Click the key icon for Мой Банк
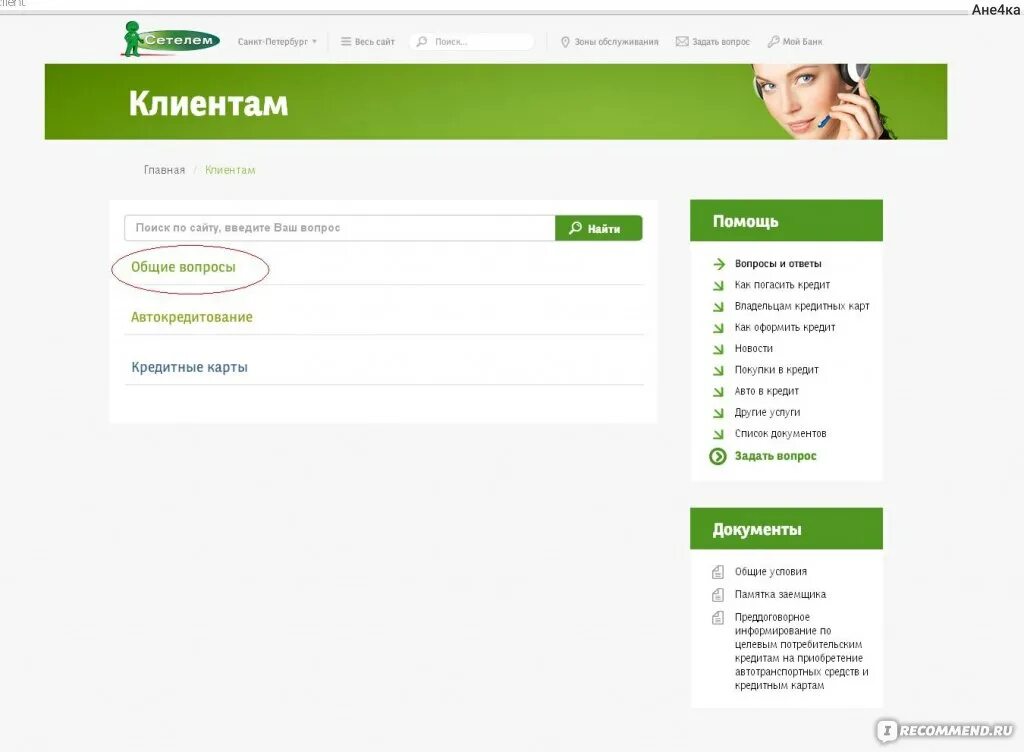This screenshot has height=752, width=1024. [773, 42]
